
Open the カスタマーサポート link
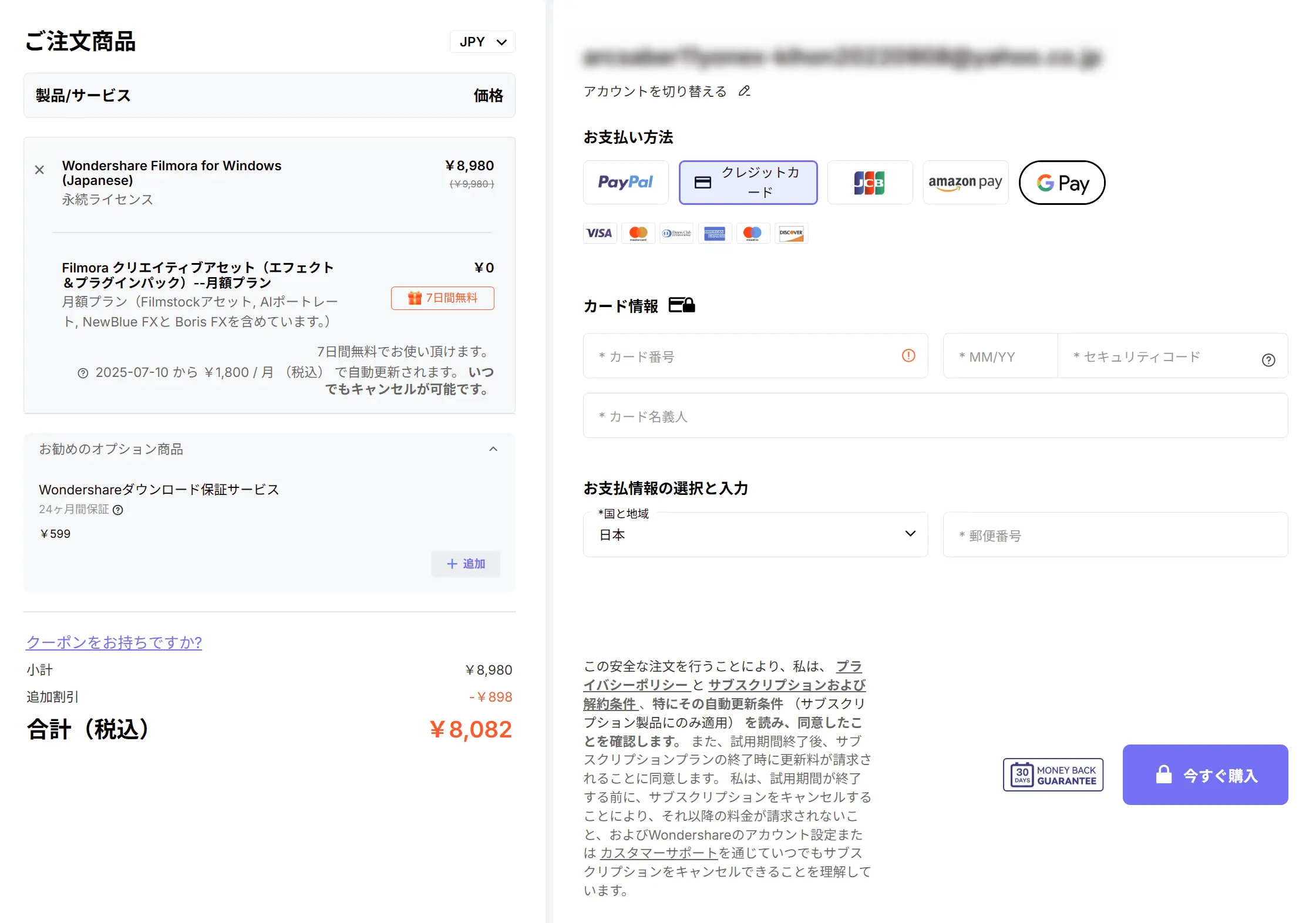point(659,853)
